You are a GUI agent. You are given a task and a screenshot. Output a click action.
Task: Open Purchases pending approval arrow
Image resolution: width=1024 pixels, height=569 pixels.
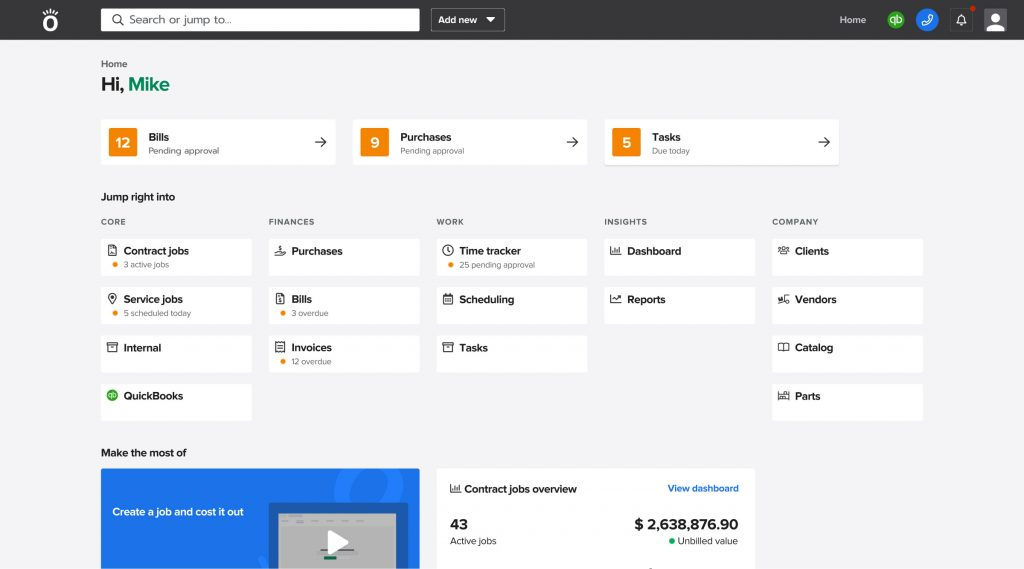coord(572,142)
